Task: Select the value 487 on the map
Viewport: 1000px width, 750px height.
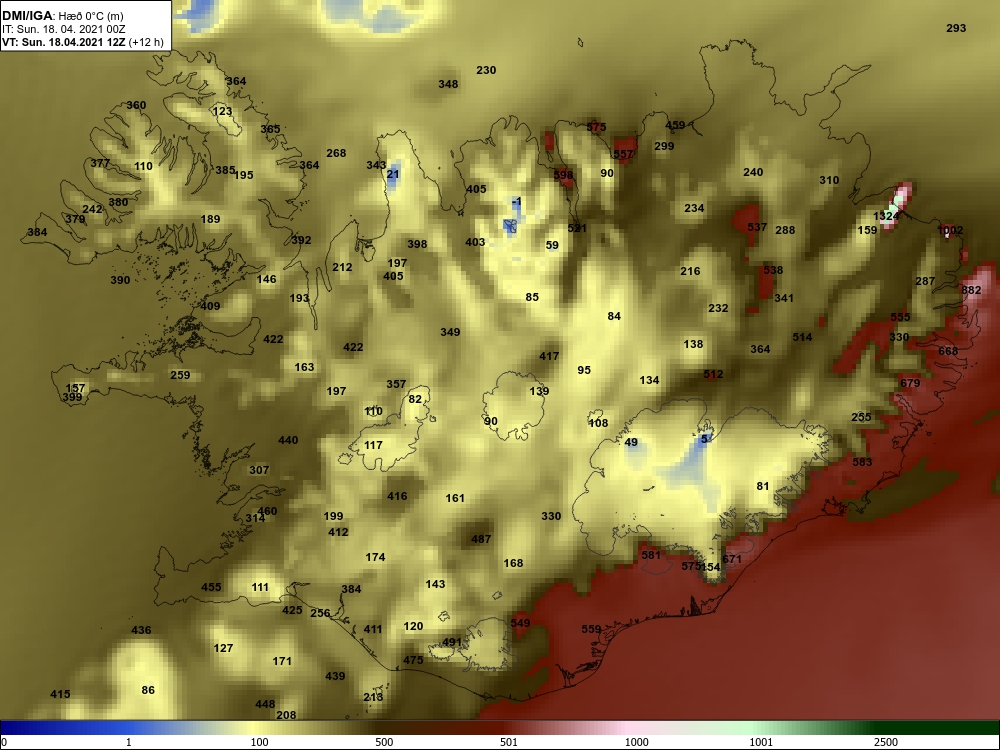Action: (481, 540)
